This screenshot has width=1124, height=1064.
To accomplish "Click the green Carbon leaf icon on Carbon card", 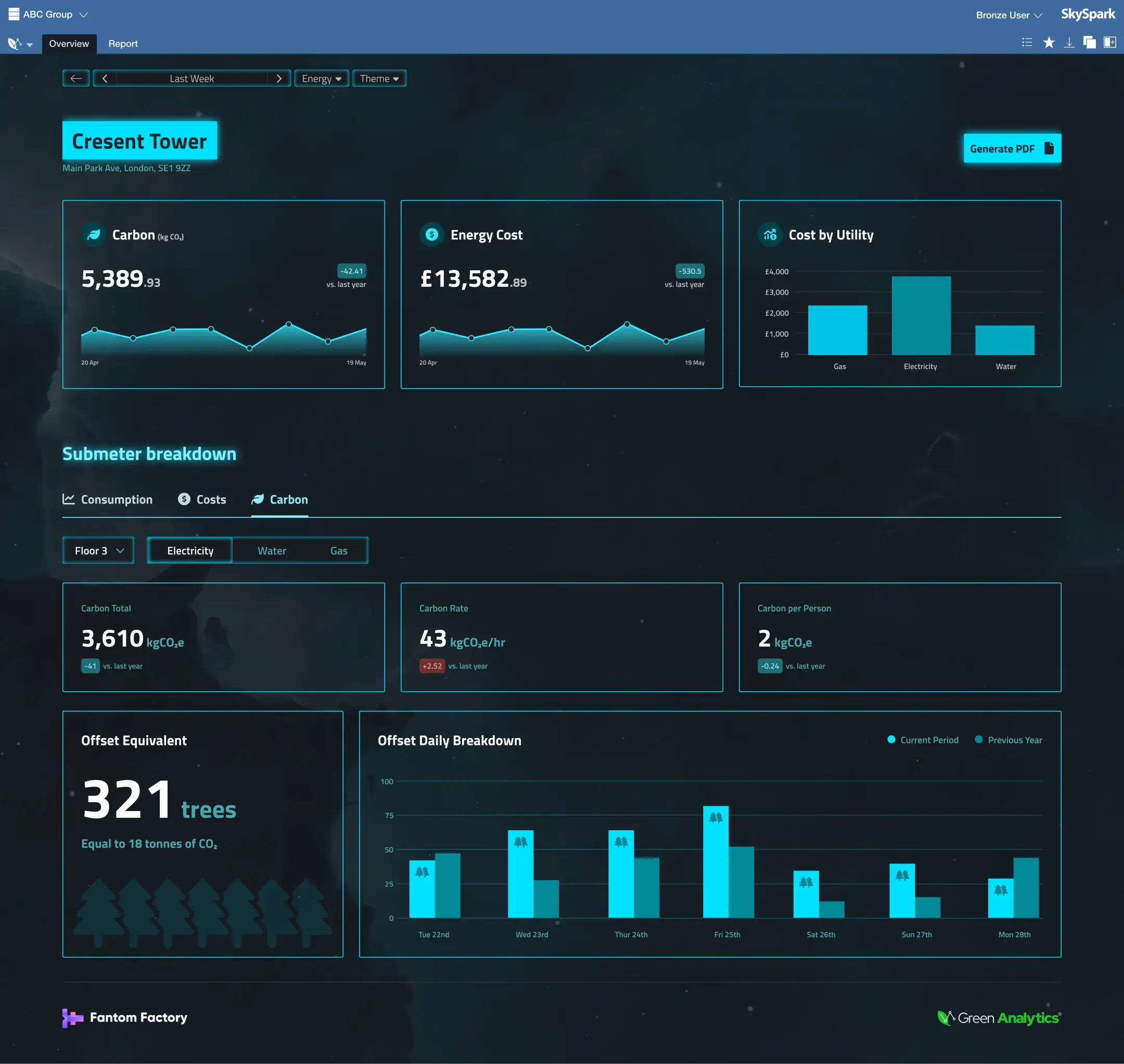I will coord(94,235).
